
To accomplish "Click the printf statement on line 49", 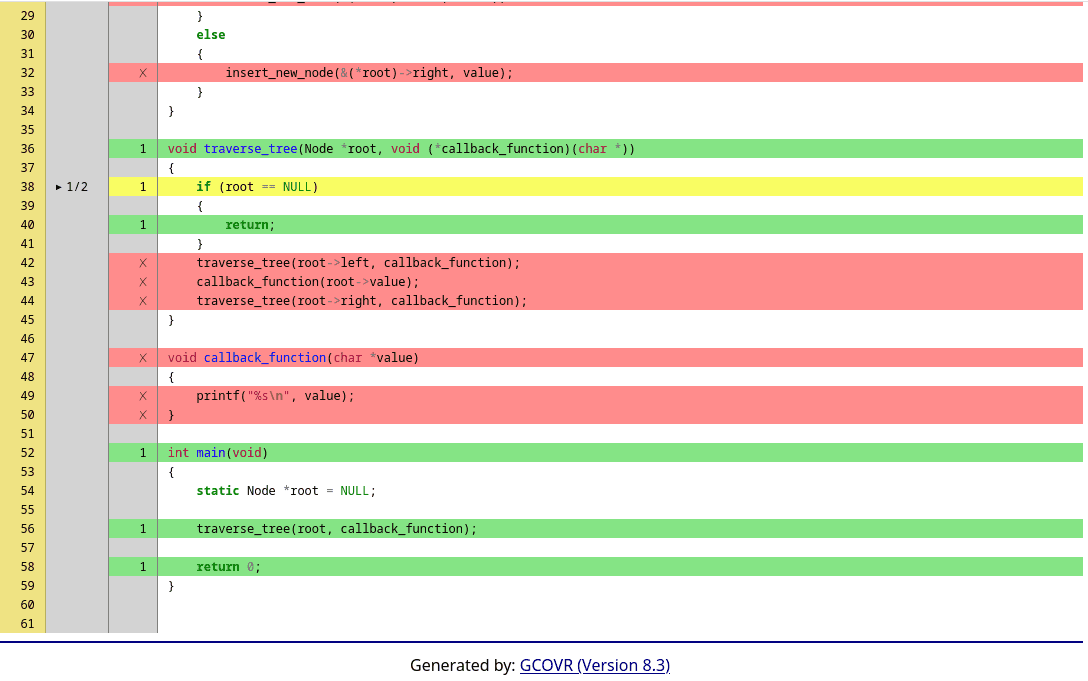I will click(275, 396).
